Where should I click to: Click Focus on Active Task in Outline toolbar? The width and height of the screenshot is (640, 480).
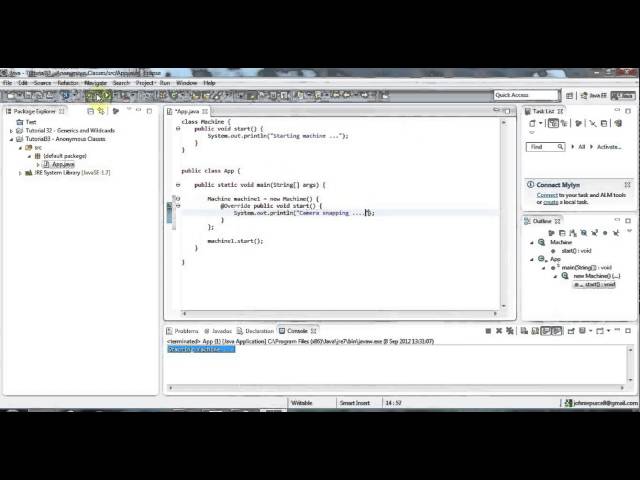[x=551, y=233]
